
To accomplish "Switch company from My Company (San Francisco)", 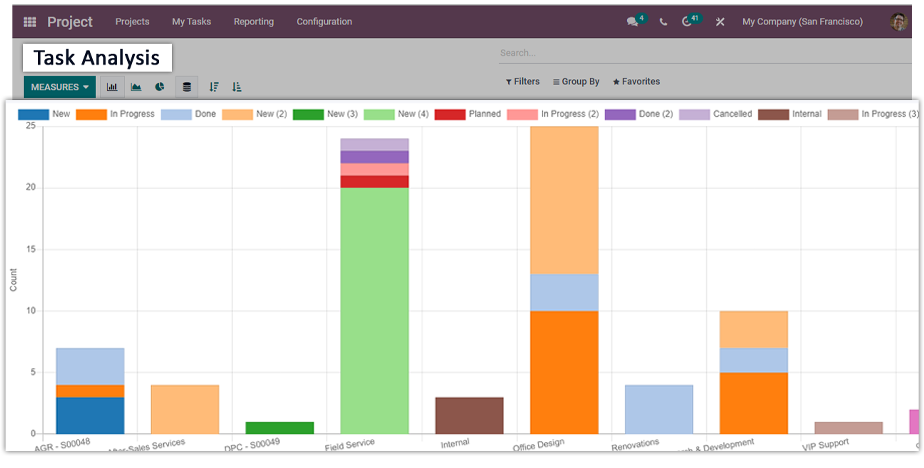I will tap(802, 22).
